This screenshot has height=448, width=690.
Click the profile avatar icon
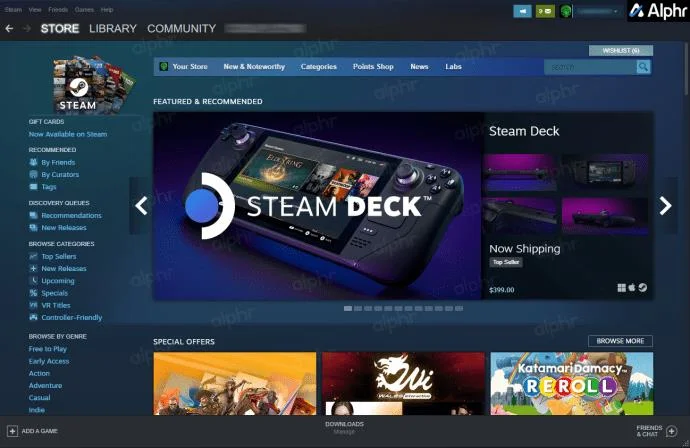point(566,11)
